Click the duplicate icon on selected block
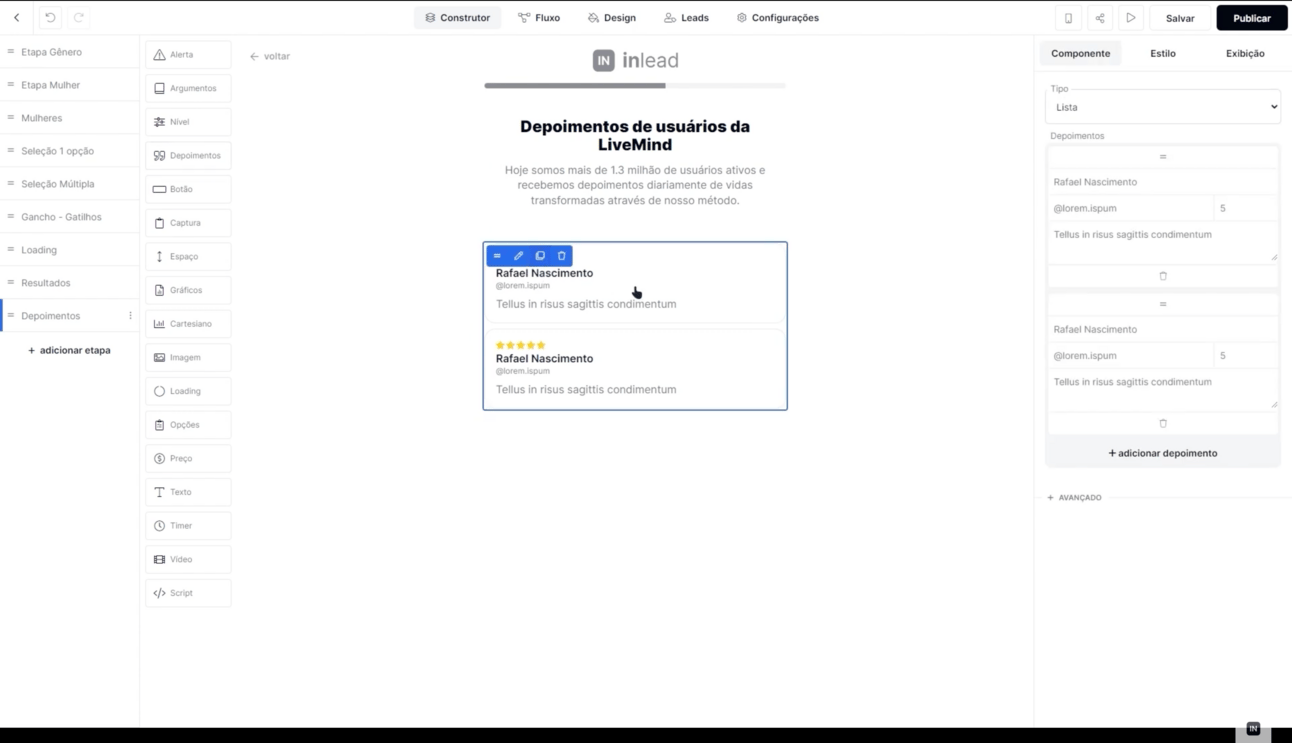The image size is (1292, 743). click(x=540, y=256)
